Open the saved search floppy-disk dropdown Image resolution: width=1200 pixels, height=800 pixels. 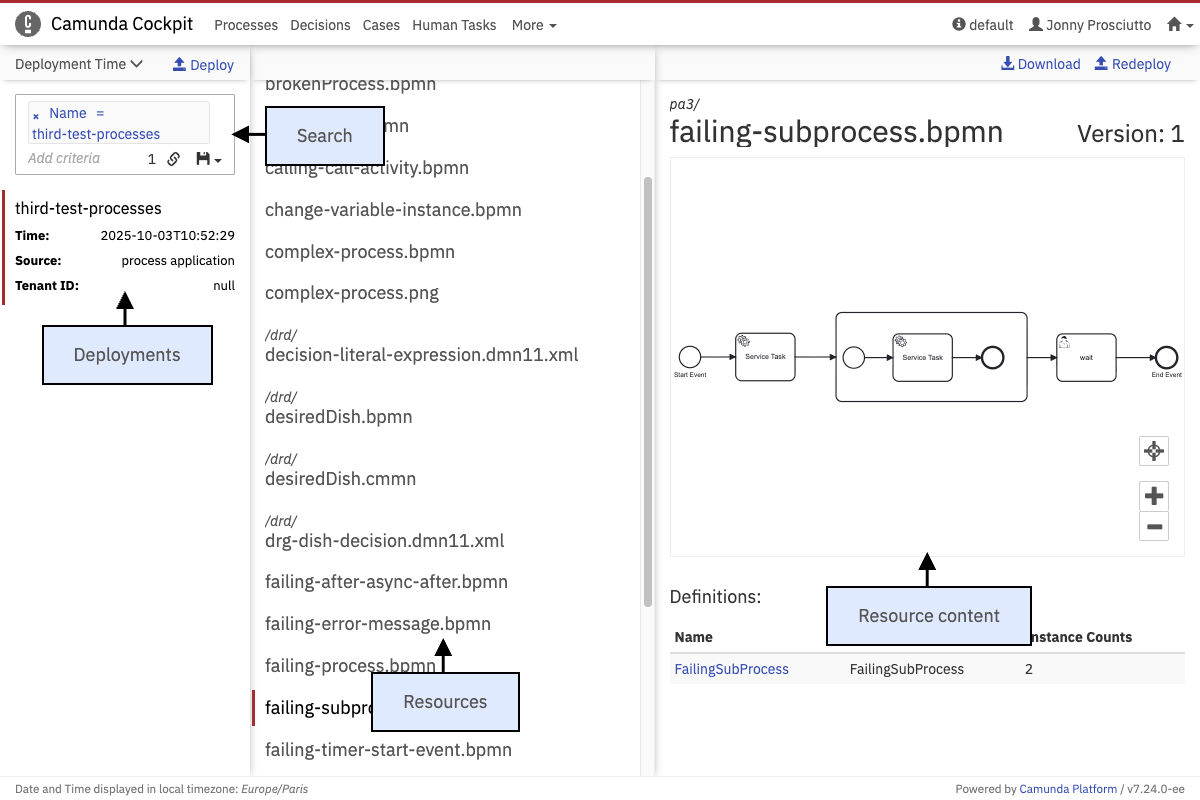[x=209, y=159]
